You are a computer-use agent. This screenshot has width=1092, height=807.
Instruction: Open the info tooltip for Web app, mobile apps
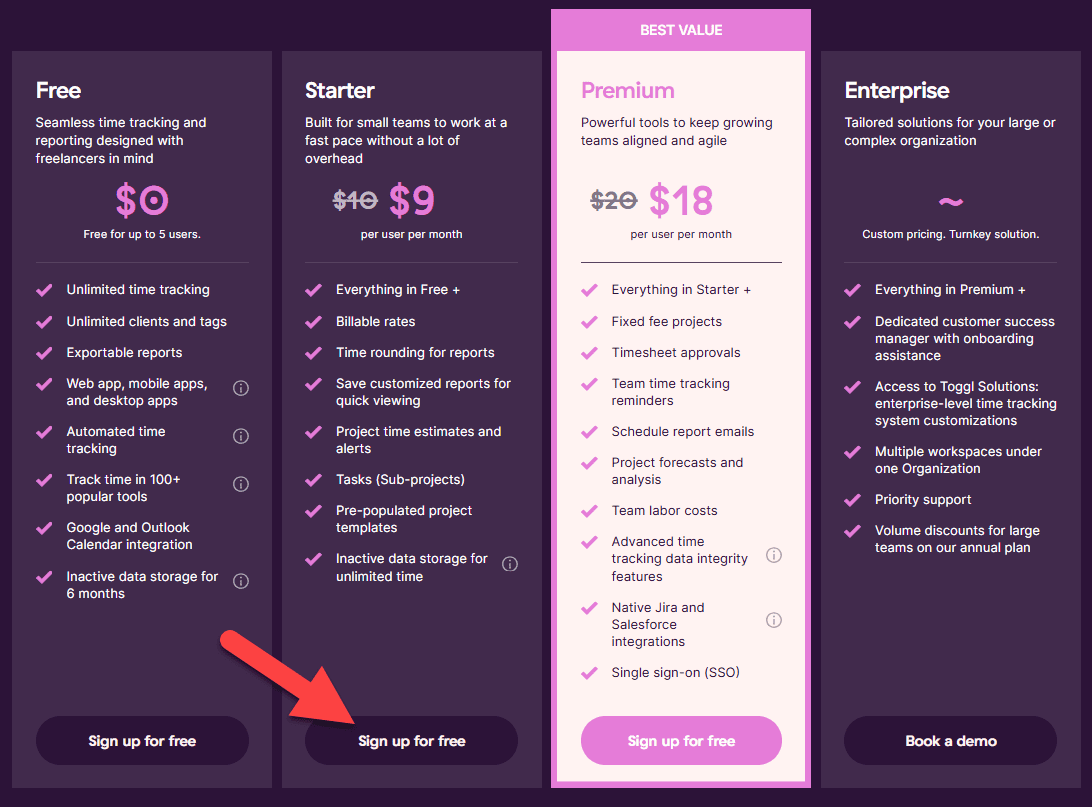pos(240,387)
